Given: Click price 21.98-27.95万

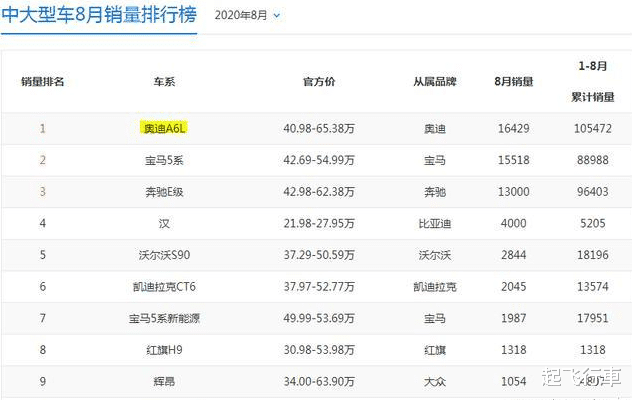Looking at the screenshot, I should click(x=319, y=223).
